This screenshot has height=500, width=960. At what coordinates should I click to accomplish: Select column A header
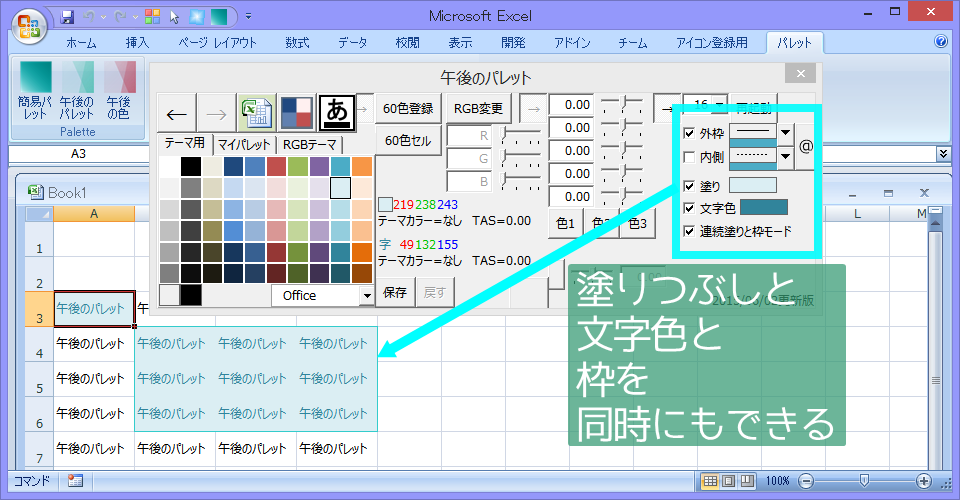point(94,214)
